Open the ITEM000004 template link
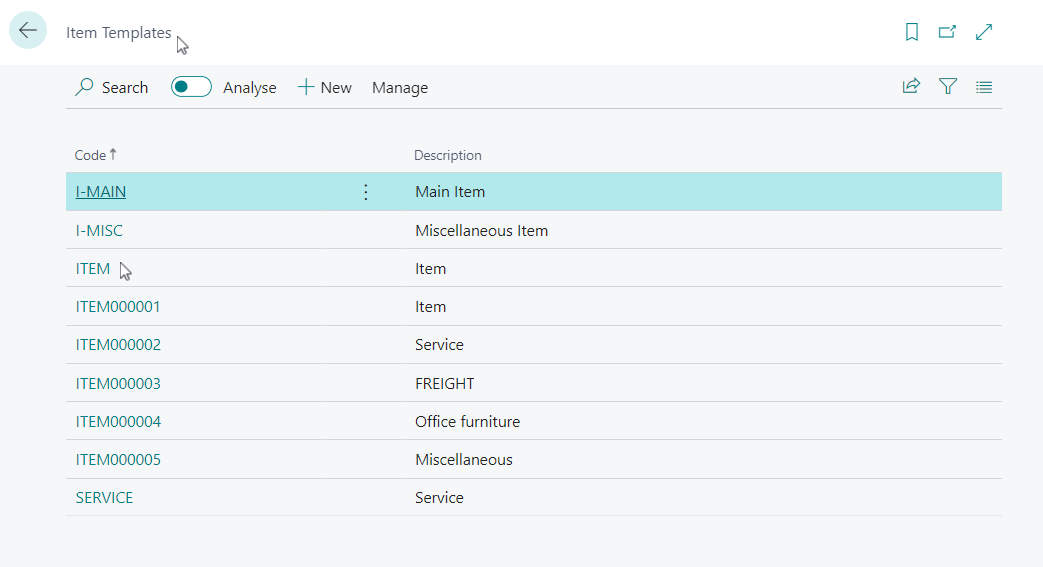The image size is (1043, 567). pyautogui.click(x=118, y=421)
